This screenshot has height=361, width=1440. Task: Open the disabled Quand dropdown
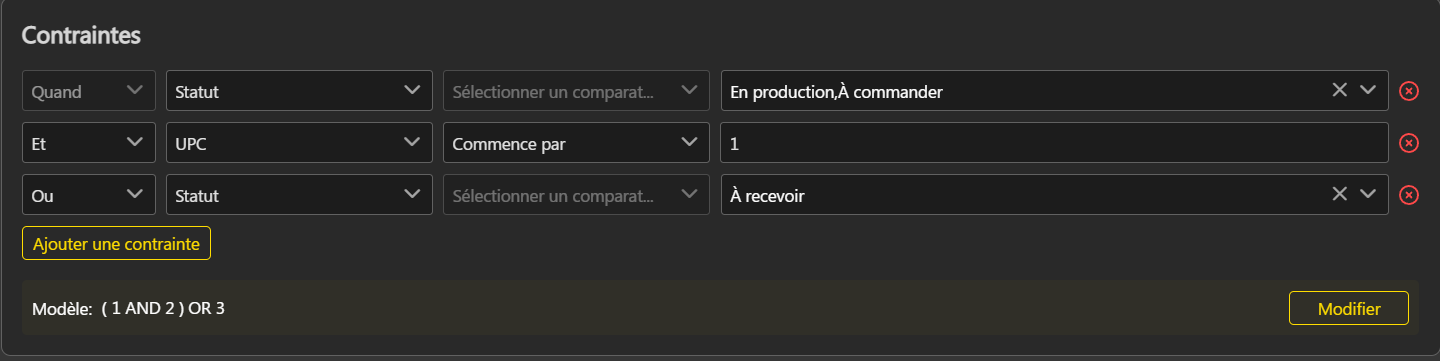[89, 91]
